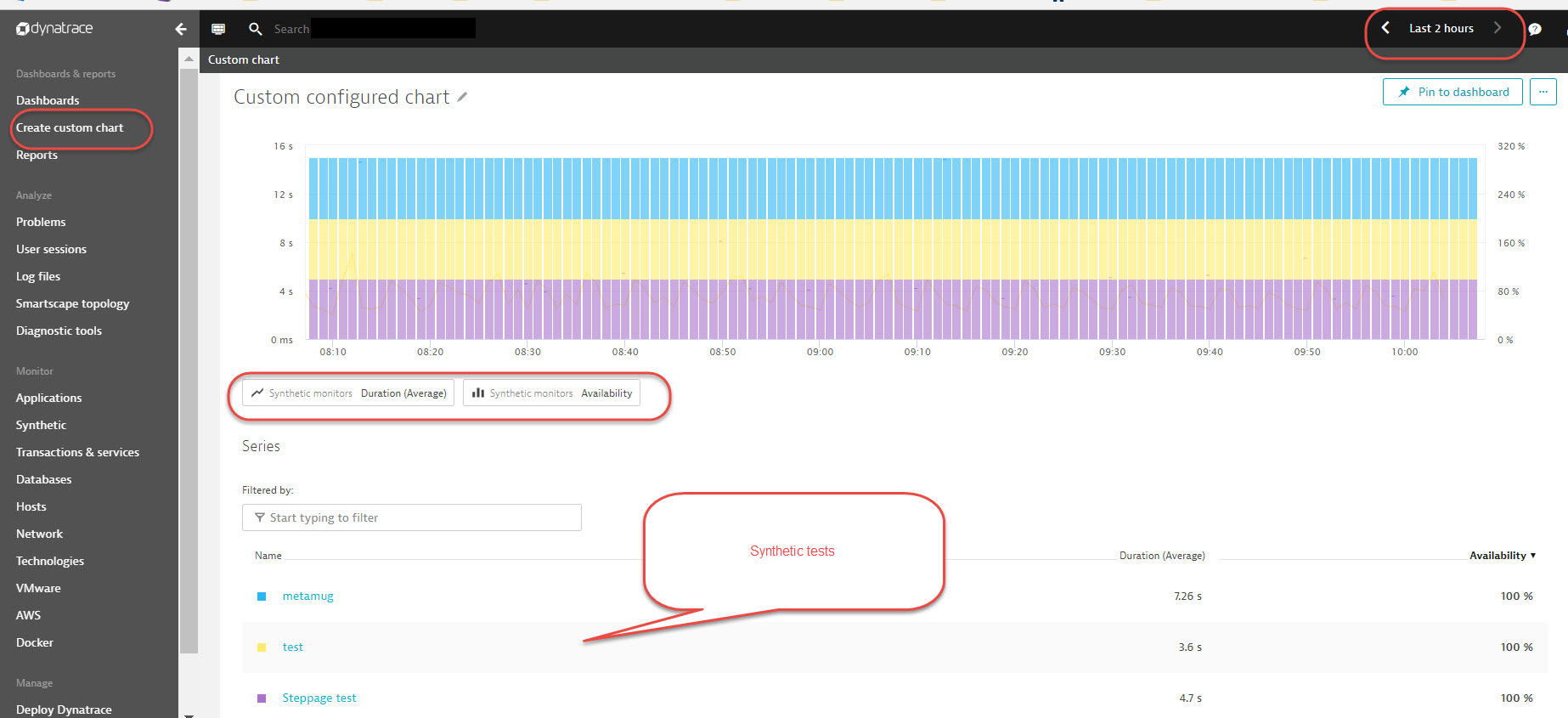Screen dimensions: 1568x718
Task: Edit chart title with pencil icon
Action: pyautogui.click(x=462, y=97)
